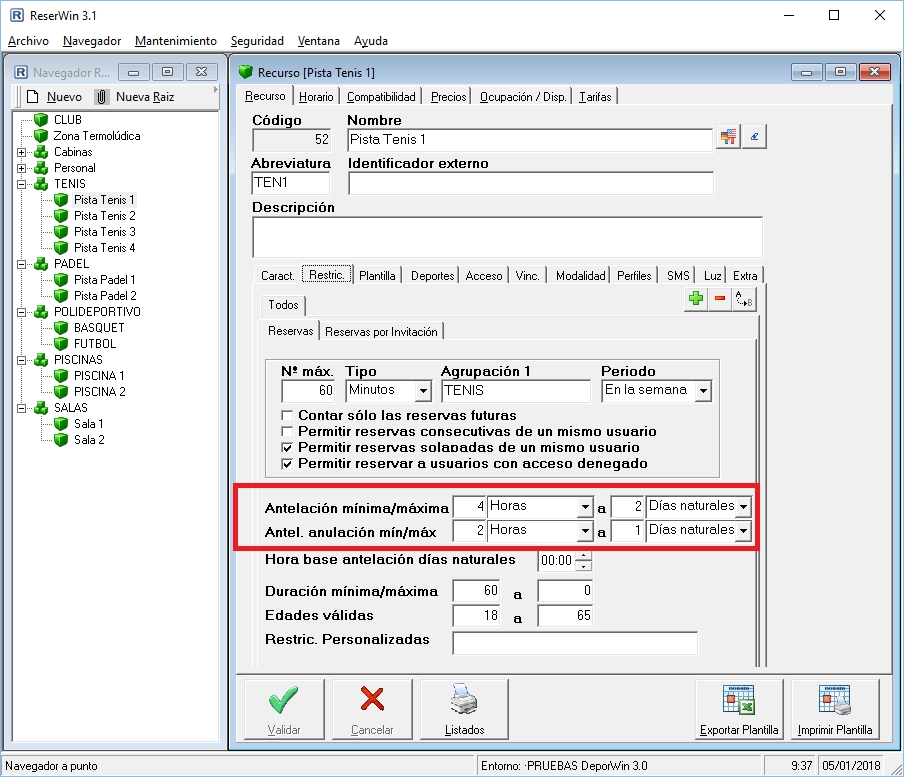This screenshot has height=777, width=905.
Task: Uncheck Permitir reservar a usuarios con acceso denegado
Action: [287, 464]
